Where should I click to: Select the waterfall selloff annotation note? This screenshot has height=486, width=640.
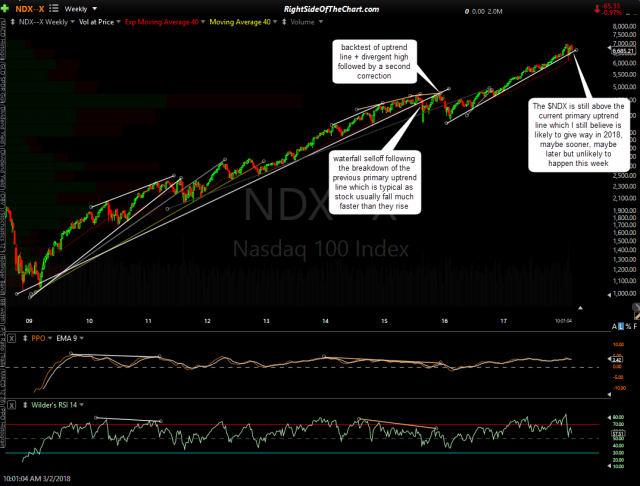click(374, 182)
